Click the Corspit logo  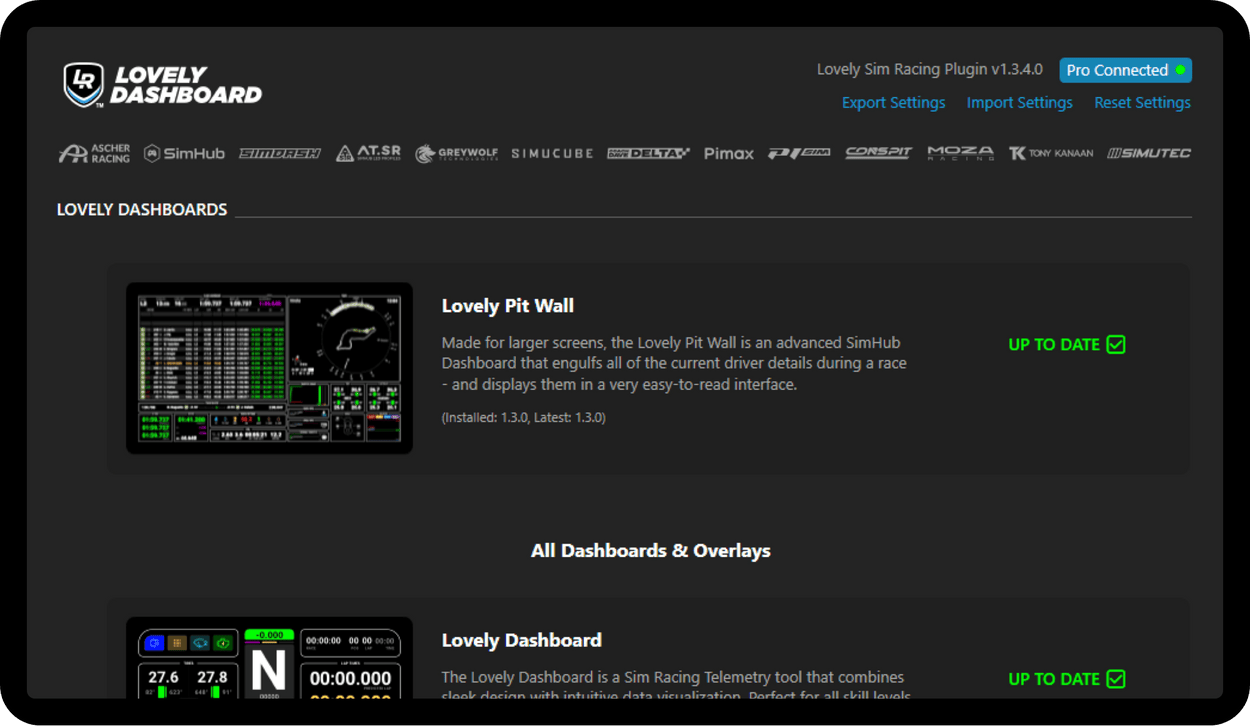879,153
